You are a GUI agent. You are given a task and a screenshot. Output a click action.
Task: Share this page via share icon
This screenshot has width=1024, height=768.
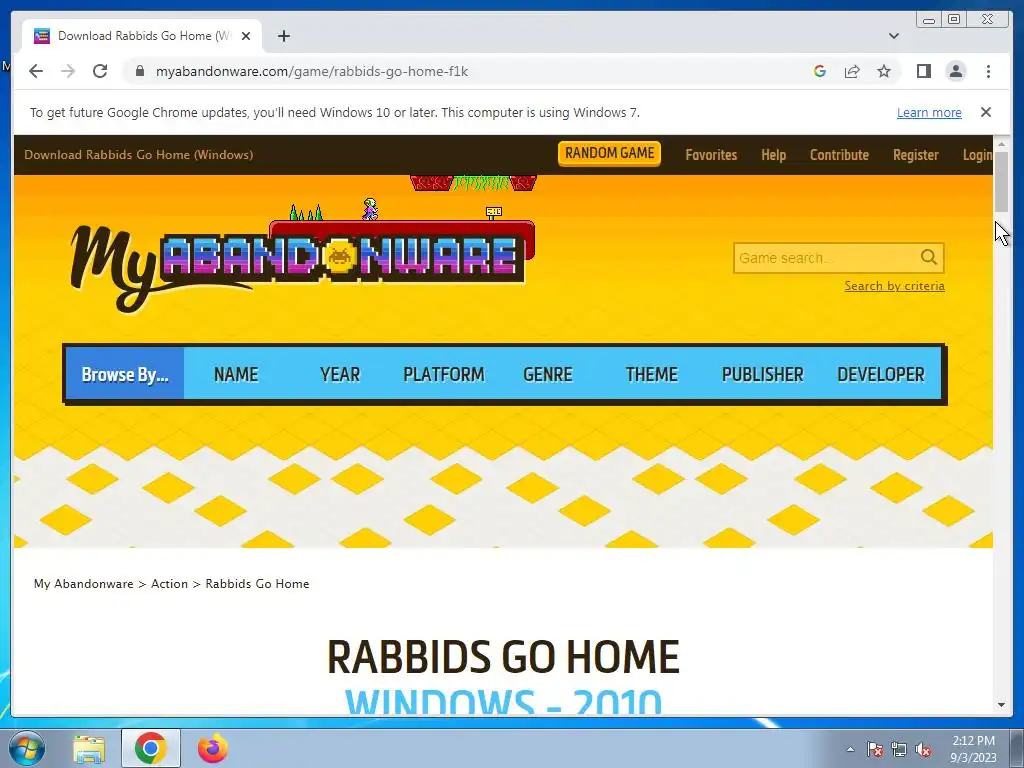852,71
